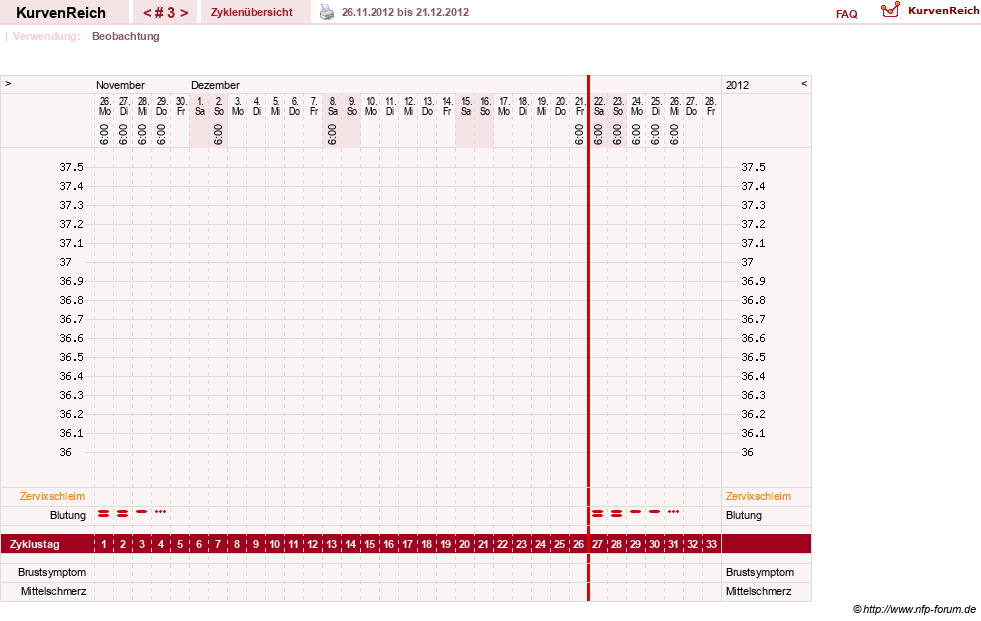
Task: Select cycle day 1 in Zyklustag row
Action: 104,544
